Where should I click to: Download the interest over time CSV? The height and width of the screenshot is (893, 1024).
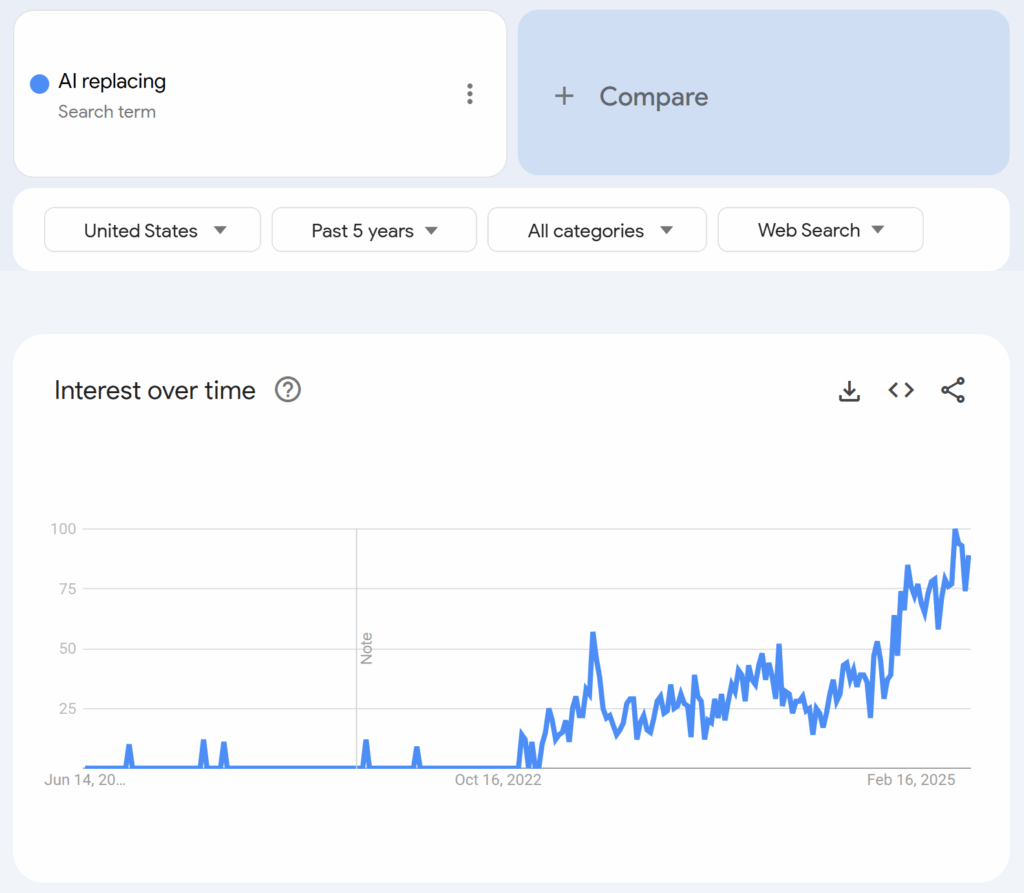[849, 391]
